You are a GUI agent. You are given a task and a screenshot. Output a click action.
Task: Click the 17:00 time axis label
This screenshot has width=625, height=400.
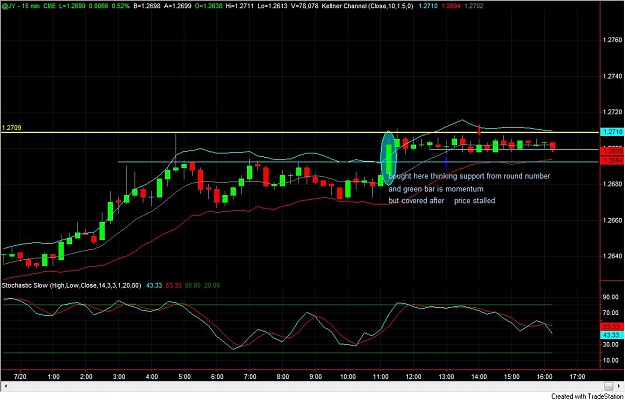click(x=577, y=376)
